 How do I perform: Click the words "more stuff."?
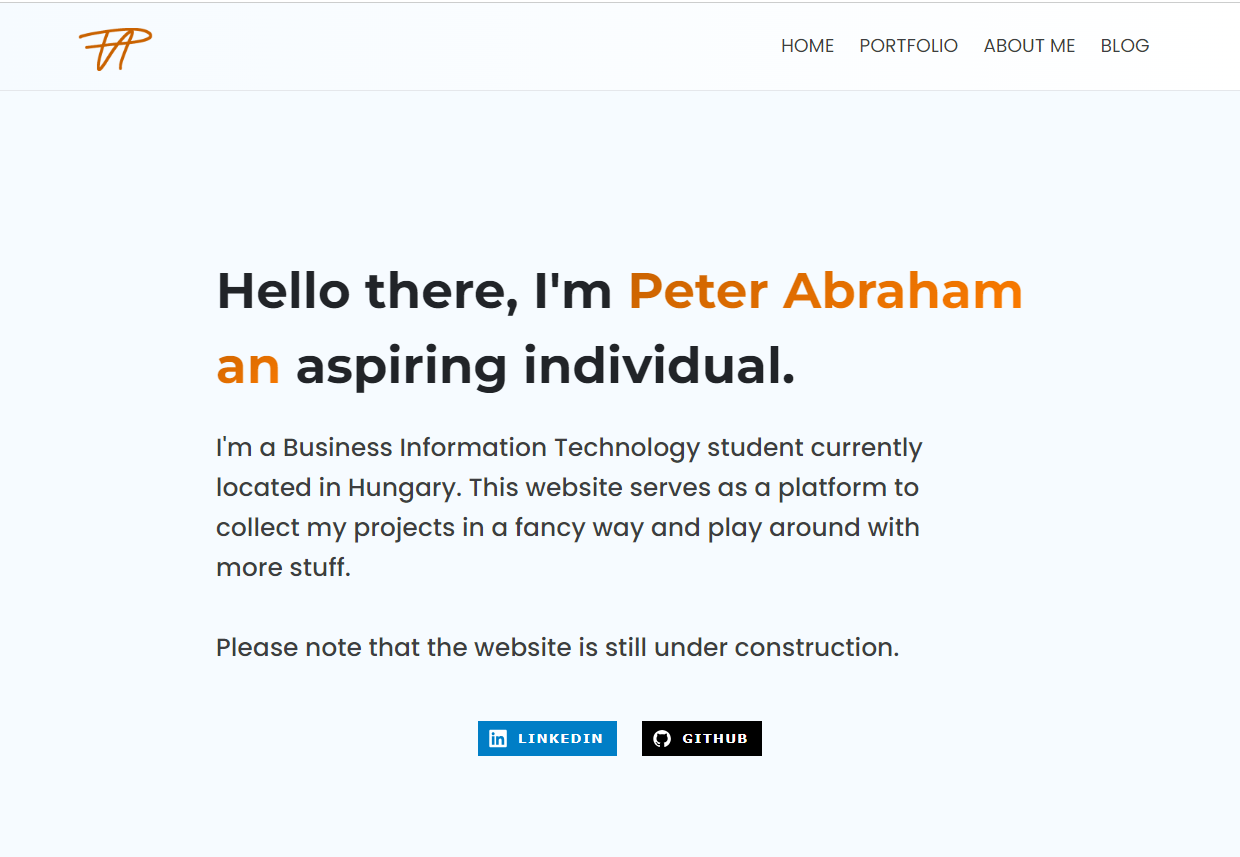(x=283, y=567)
